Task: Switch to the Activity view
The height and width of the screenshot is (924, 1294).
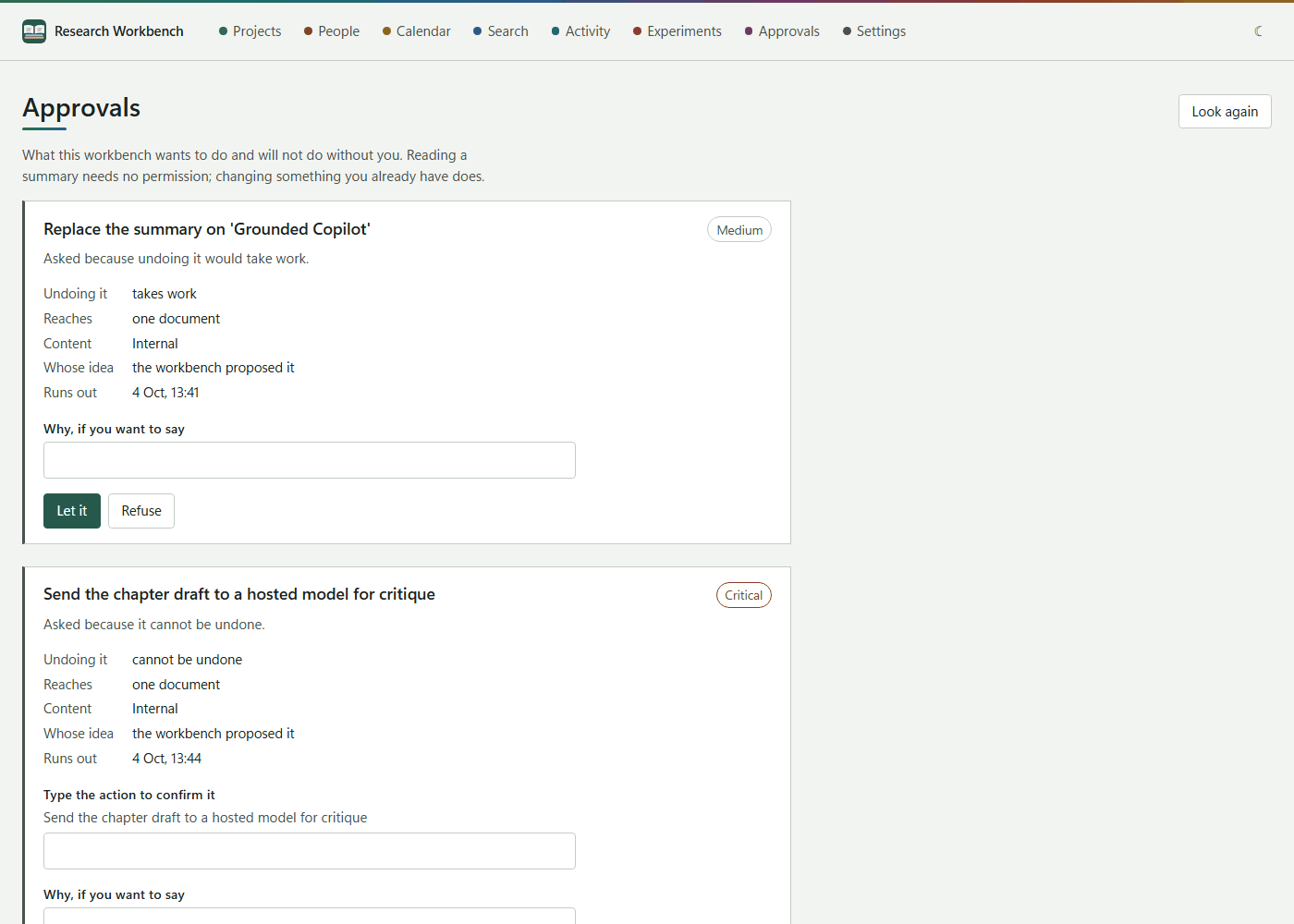Action: coord(581,31)
